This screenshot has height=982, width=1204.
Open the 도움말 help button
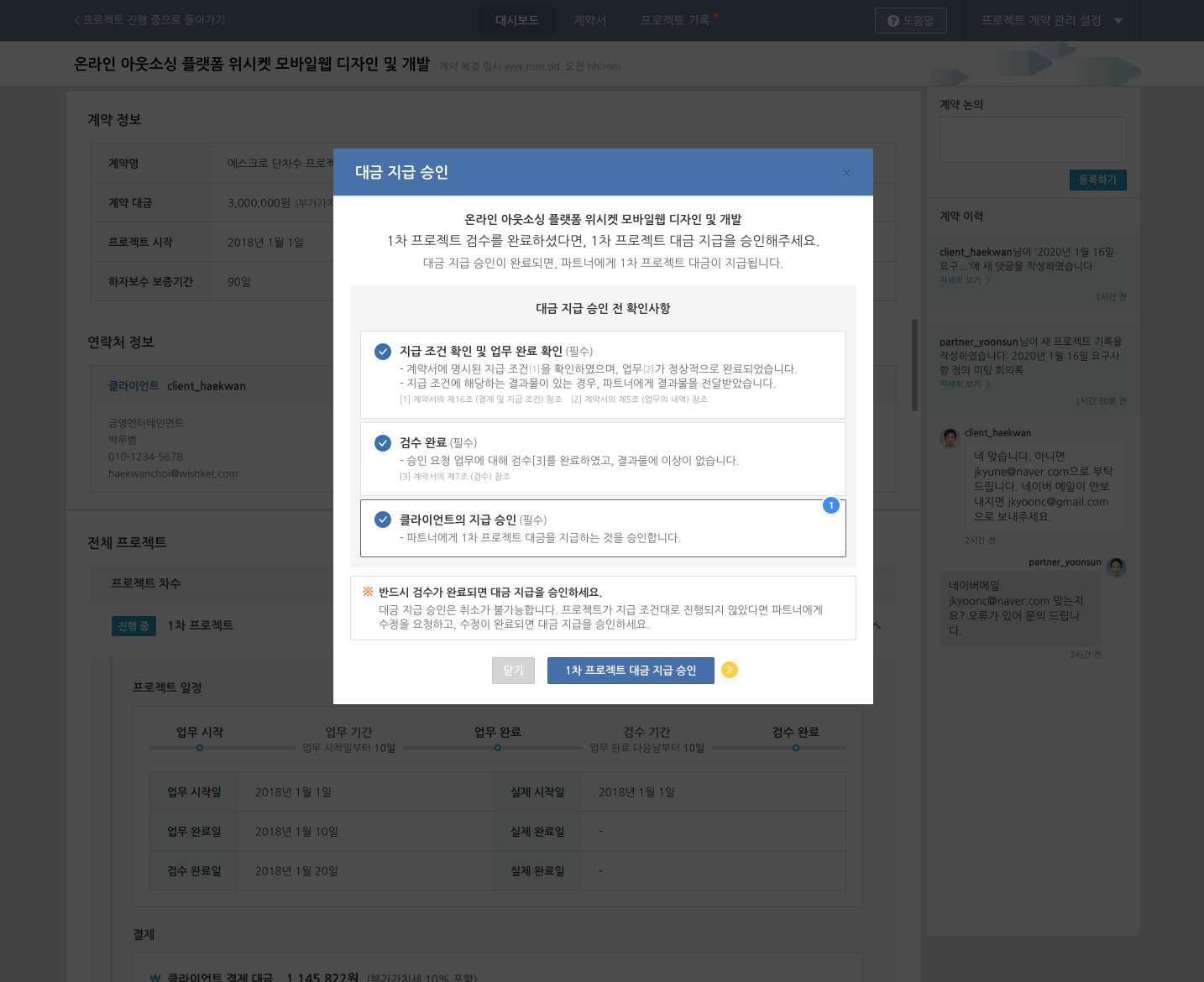tap(910, 20)
